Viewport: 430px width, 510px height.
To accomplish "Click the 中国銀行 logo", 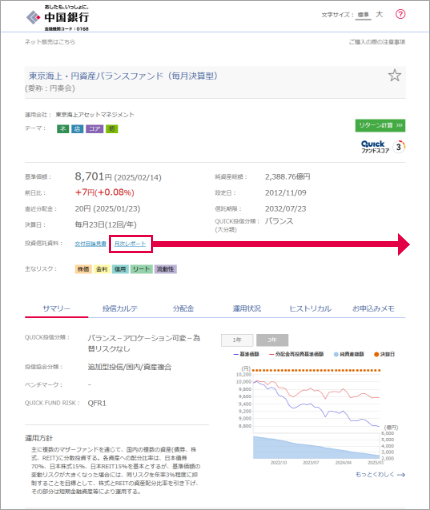I will point(57,17).
